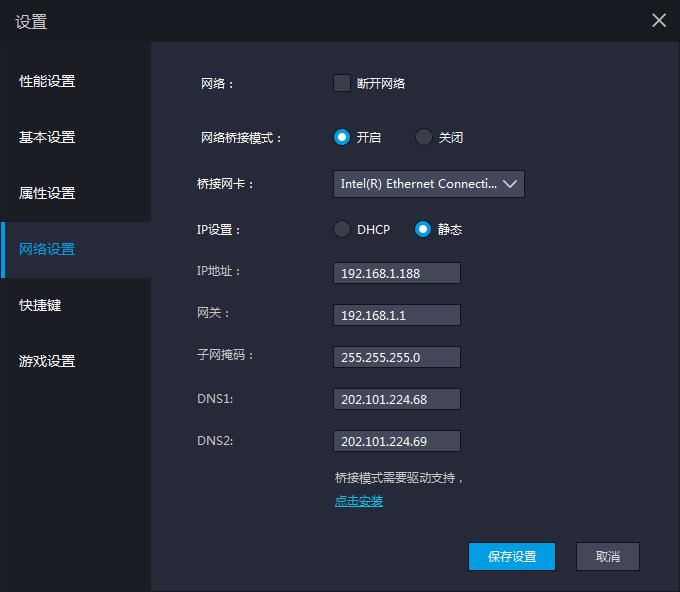Expand the 桥接网卡 adapter dropdown

click(x=428, y=184)
